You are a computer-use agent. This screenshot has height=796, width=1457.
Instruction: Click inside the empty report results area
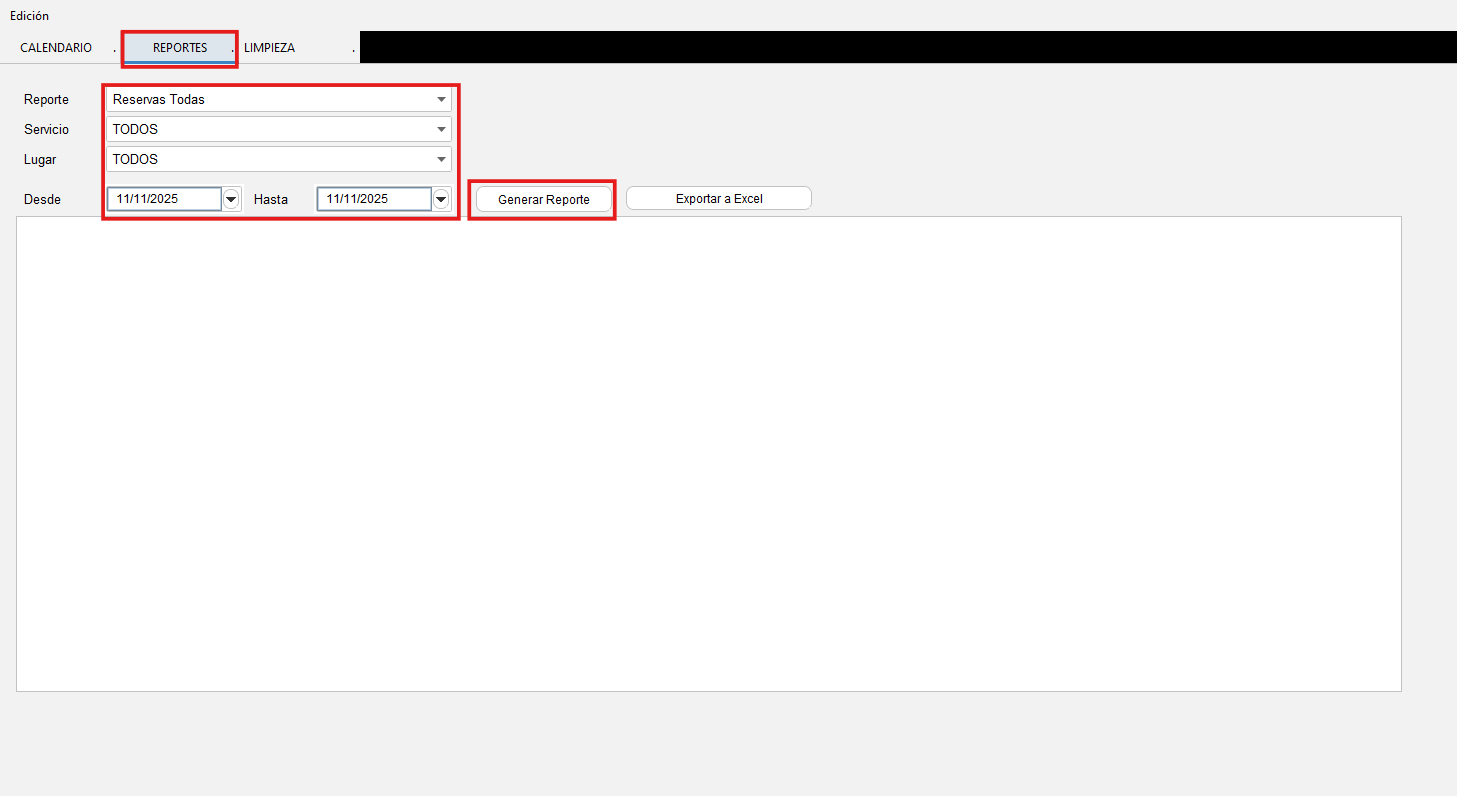[708, 453]
